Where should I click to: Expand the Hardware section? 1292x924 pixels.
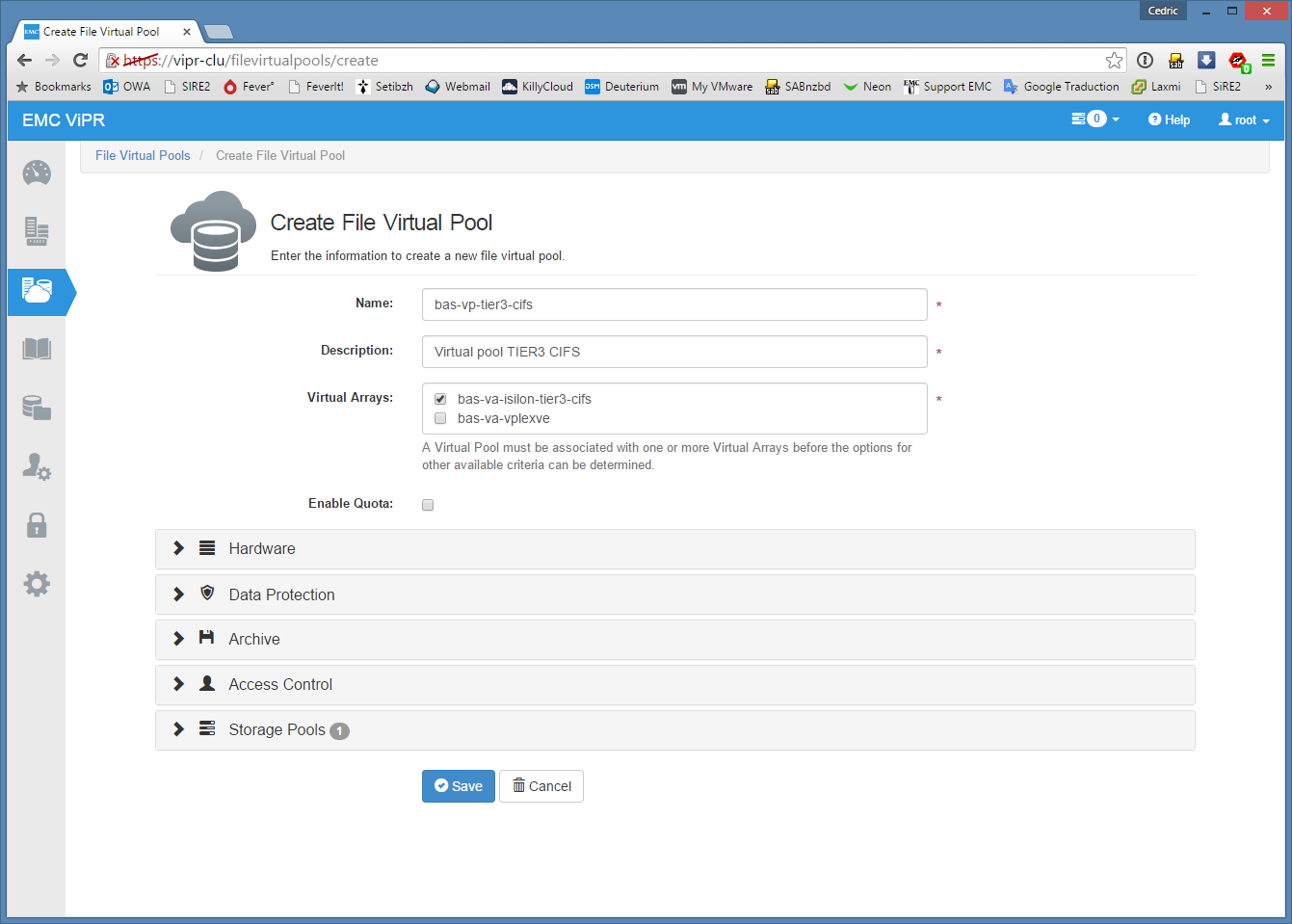pos(262,548)
